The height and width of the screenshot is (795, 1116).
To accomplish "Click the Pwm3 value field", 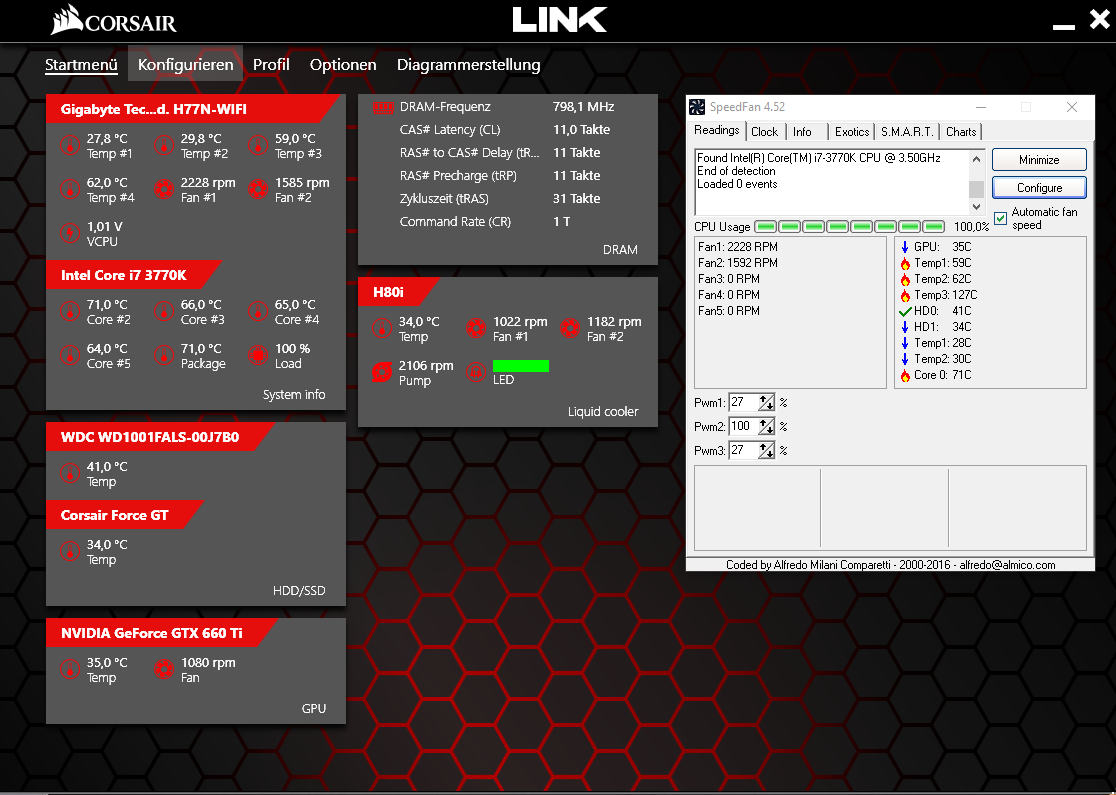I will tap(744, 451).
